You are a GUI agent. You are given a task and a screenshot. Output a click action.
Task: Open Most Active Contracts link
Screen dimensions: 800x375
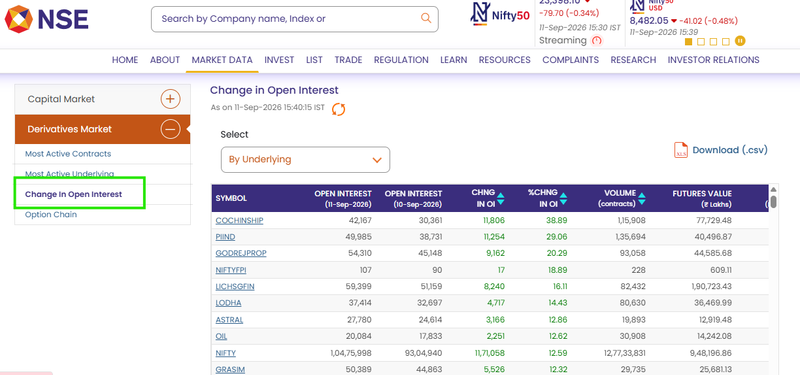point(68,154)
